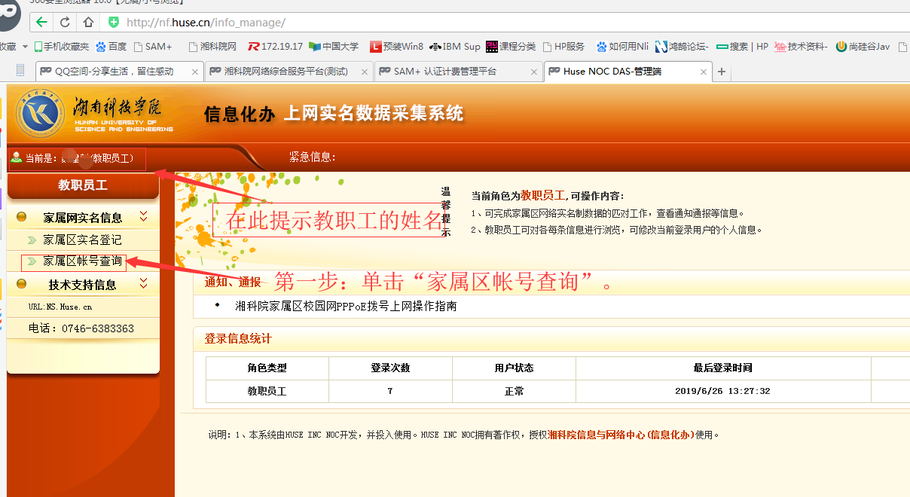This screenshot has width=910, height=497.
Task: Open the IBM Sup bookmark
Action: click(x=455, y=46)
